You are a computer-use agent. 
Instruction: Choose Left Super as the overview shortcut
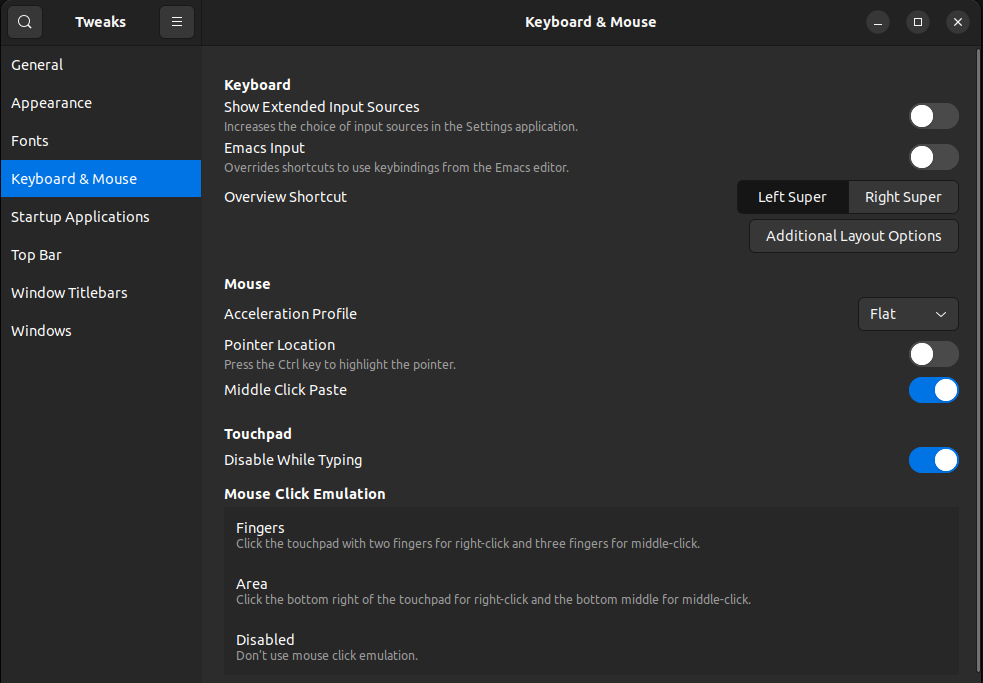[792, 197]
